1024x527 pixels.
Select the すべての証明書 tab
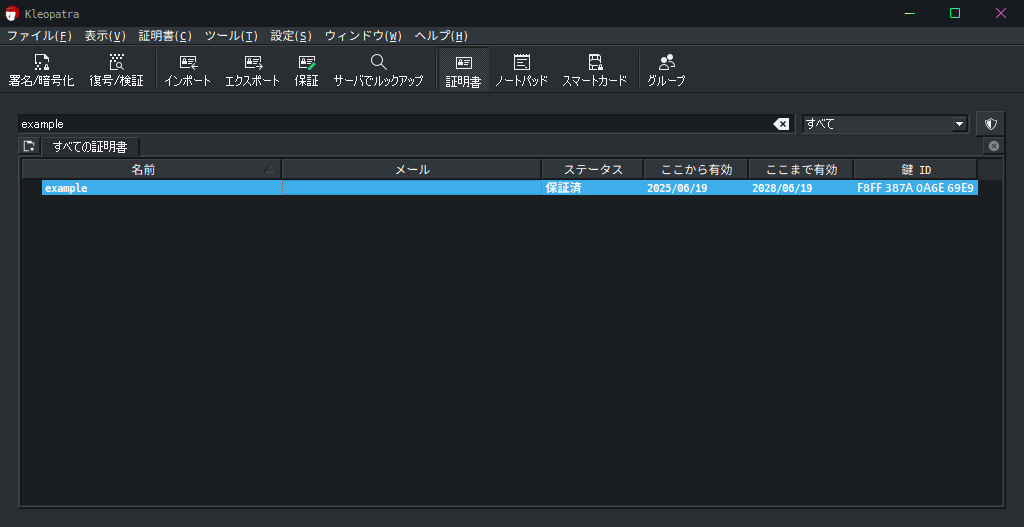(90, 146)
